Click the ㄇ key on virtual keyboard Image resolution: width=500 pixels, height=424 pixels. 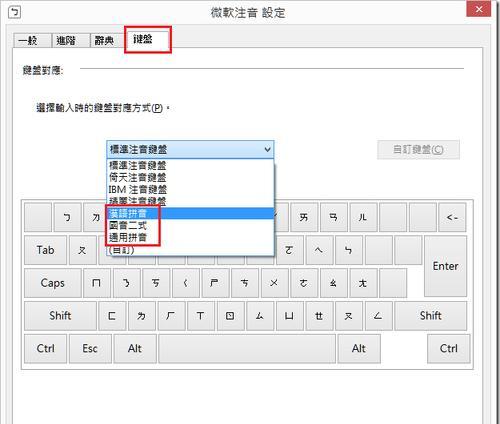pyautogui.click(x=97, y=283)
